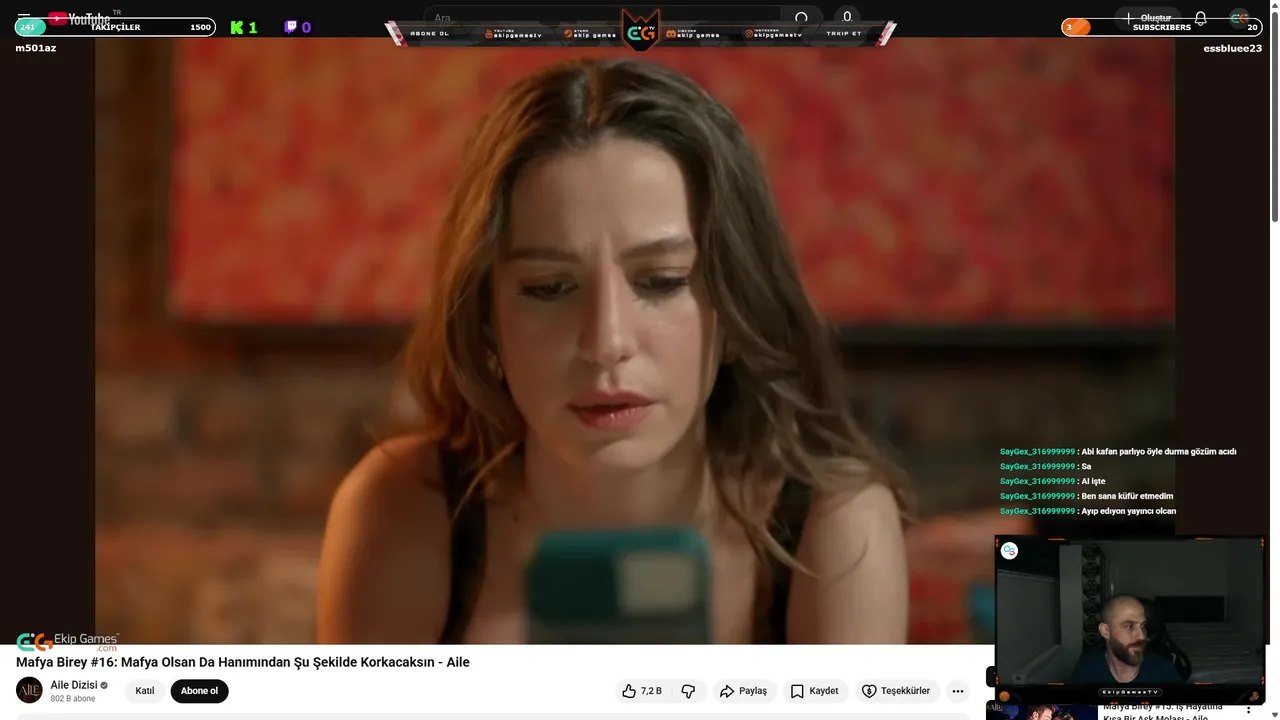The image size is (1280, 720).
Task: Go to the YouTube home logo
Action: pos(79,18)
